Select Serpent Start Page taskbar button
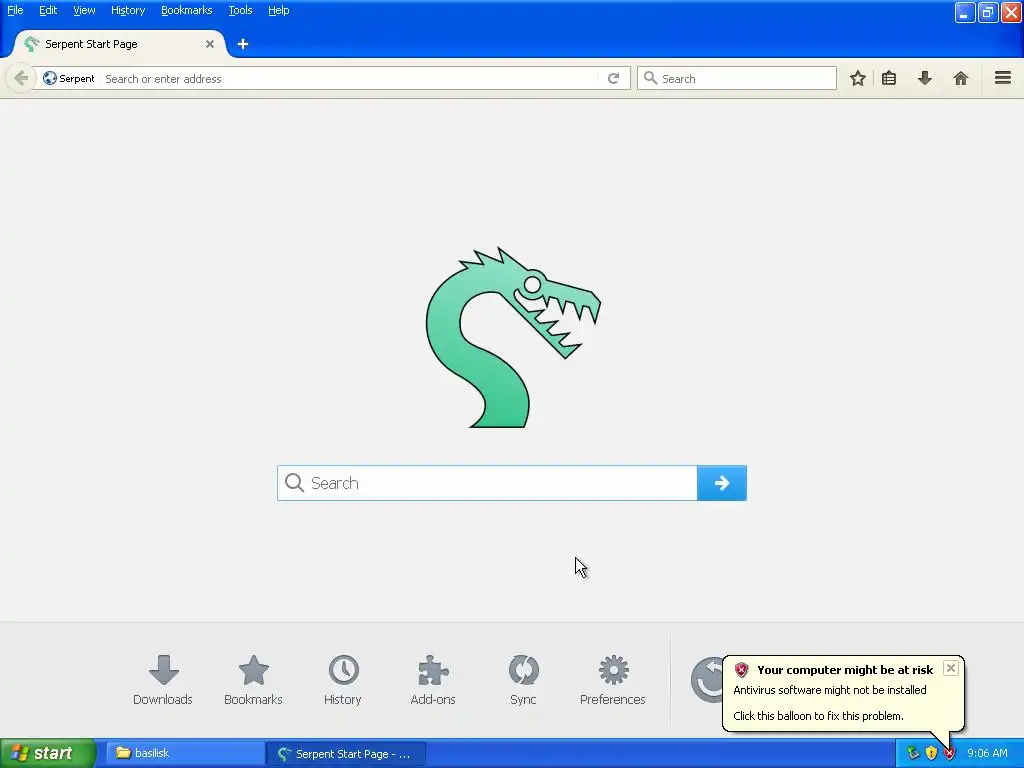1024x768 pixels. [x=346, y=754]
